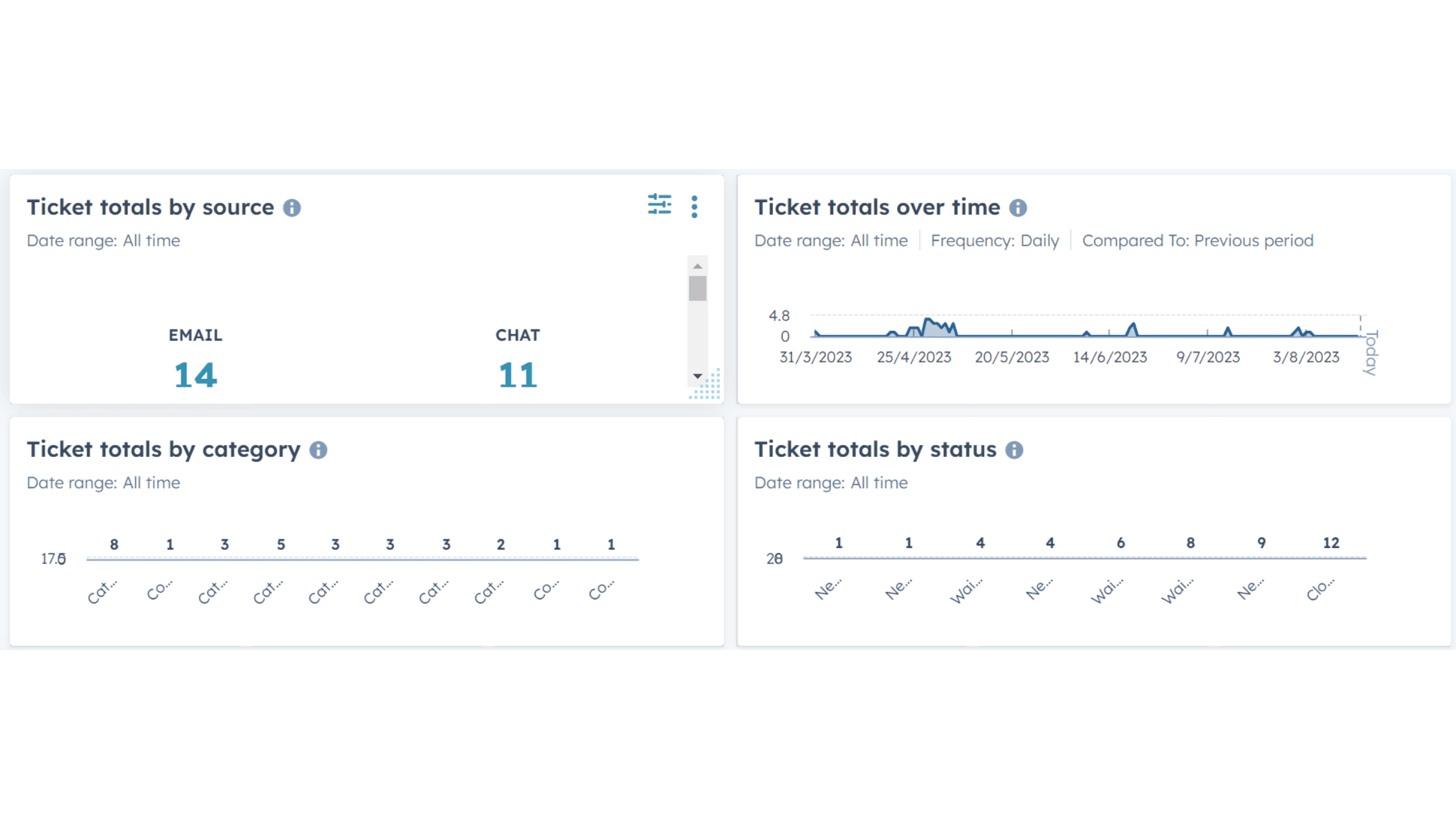Open the Date range: All time filter
Screen dimensions: 1456x819
pyautogui.click(x=831, y=240)
